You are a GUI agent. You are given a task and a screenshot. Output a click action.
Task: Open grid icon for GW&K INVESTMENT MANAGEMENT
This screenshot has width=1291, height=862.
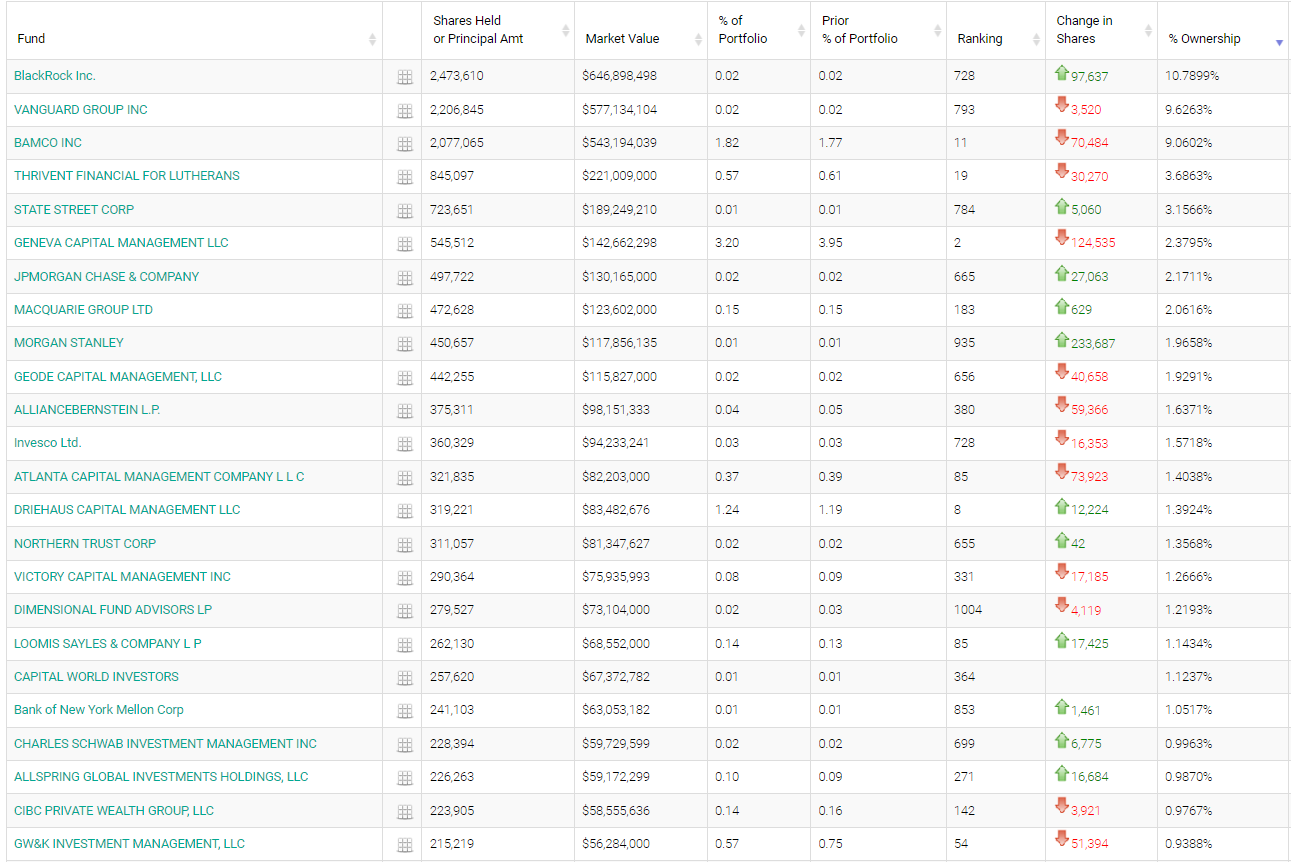pyautogui.click(x=405, y=845)
